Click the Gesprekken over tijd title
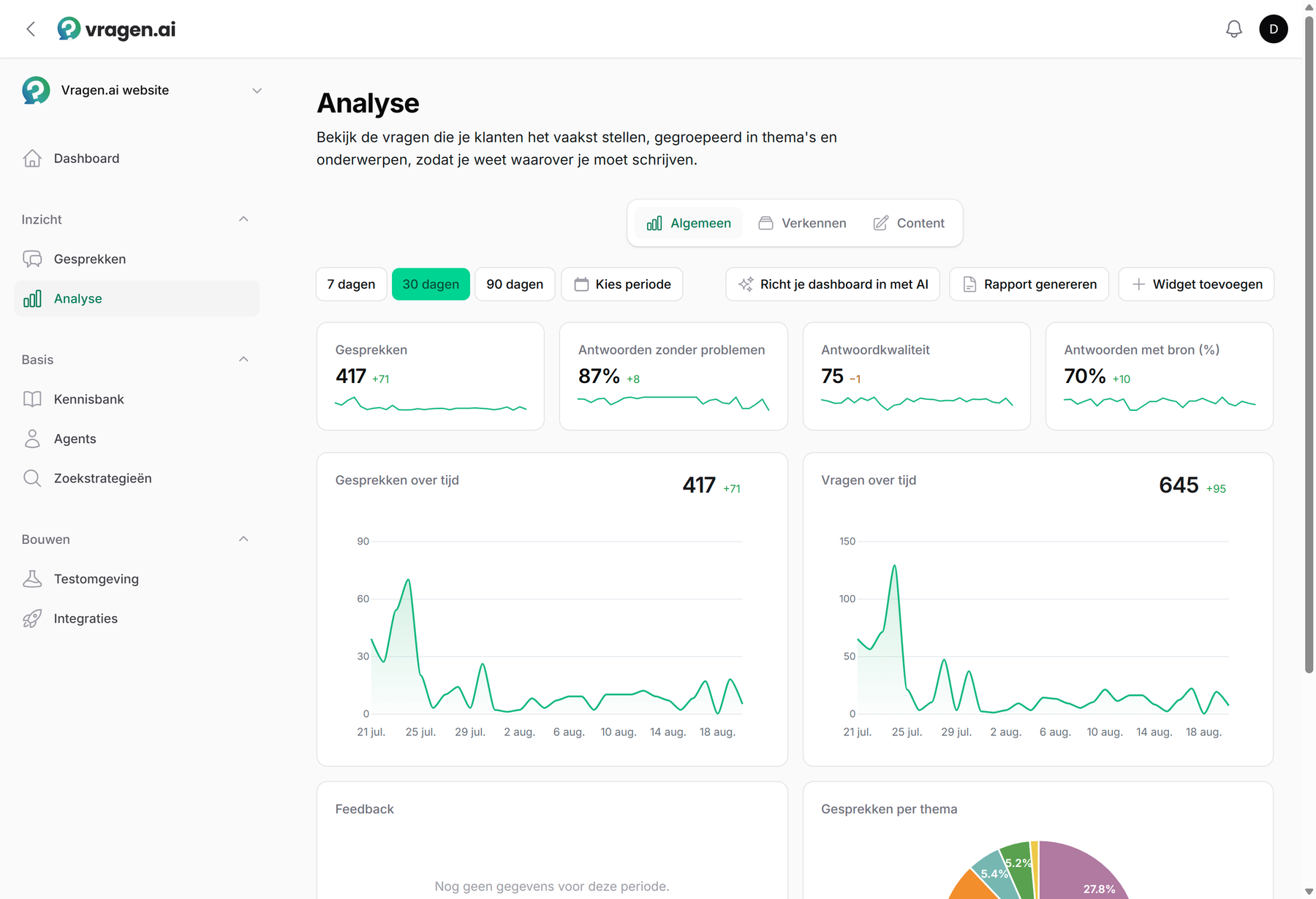 click(x=397, y=480)
